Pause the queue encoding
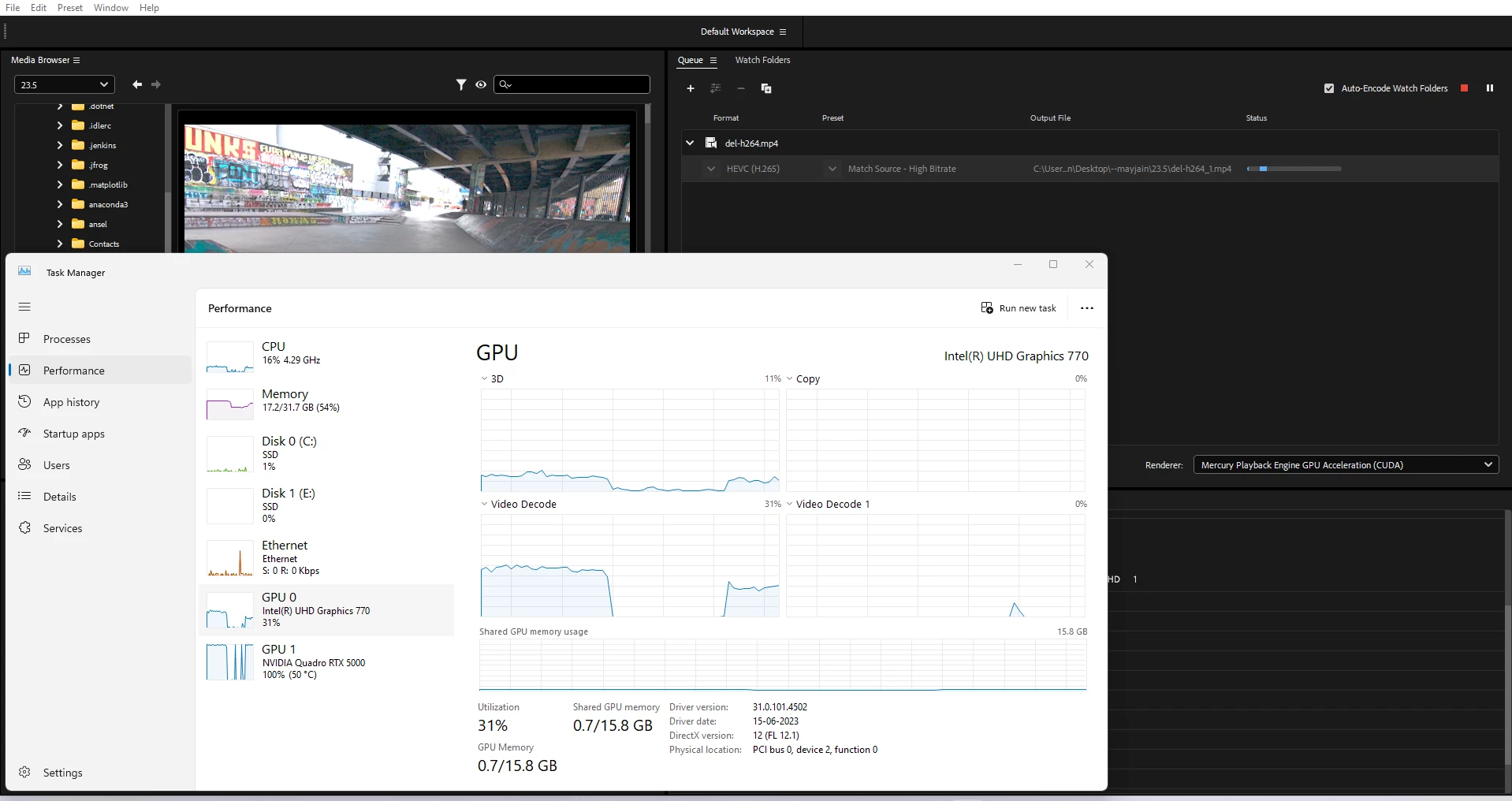The height and width of the screenshot is (801, 1512). tap(1490, 88)
